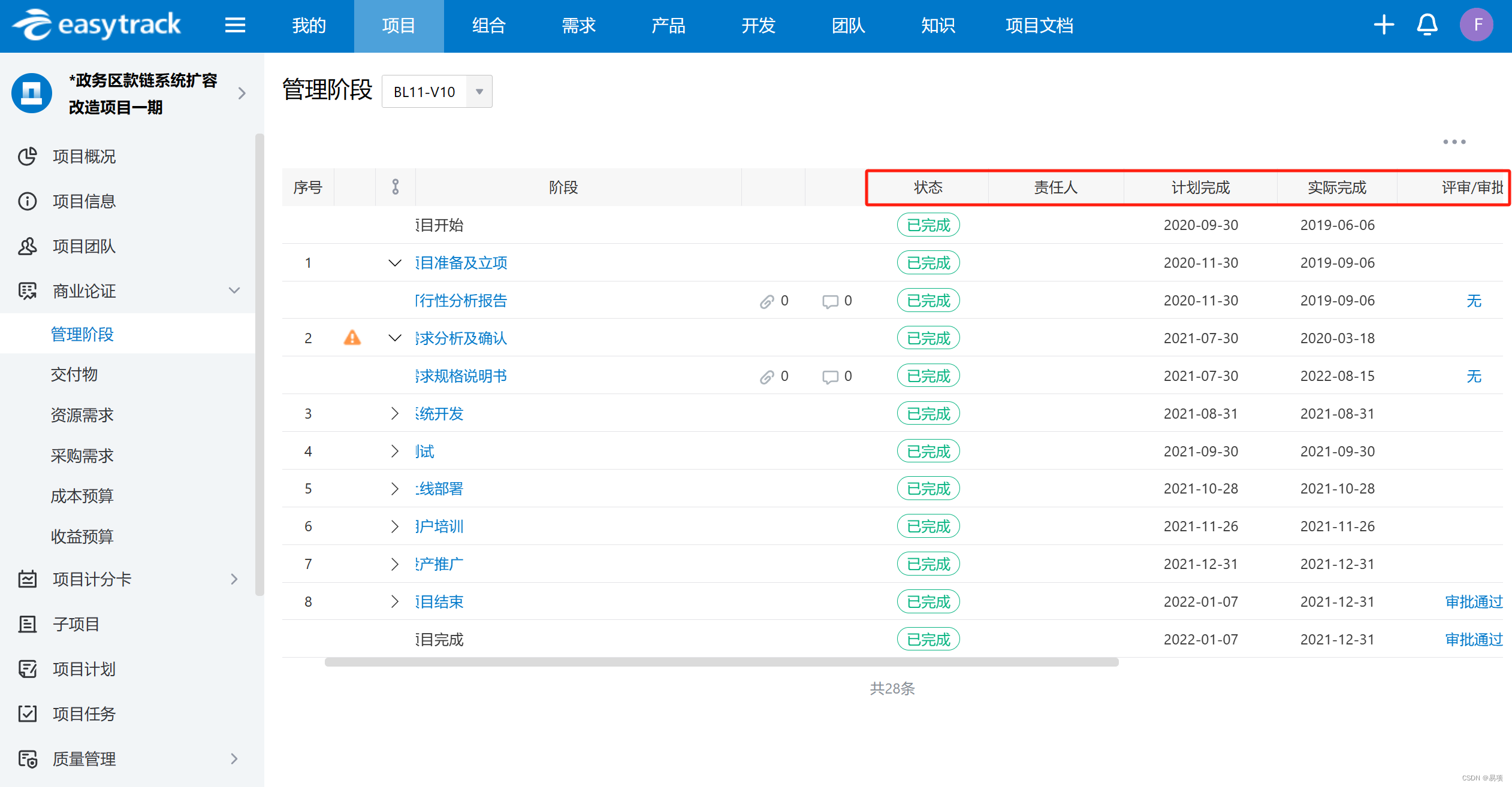1512x787 pixels.
Task: Click the 子项目 icon
Action: point(28,624)
